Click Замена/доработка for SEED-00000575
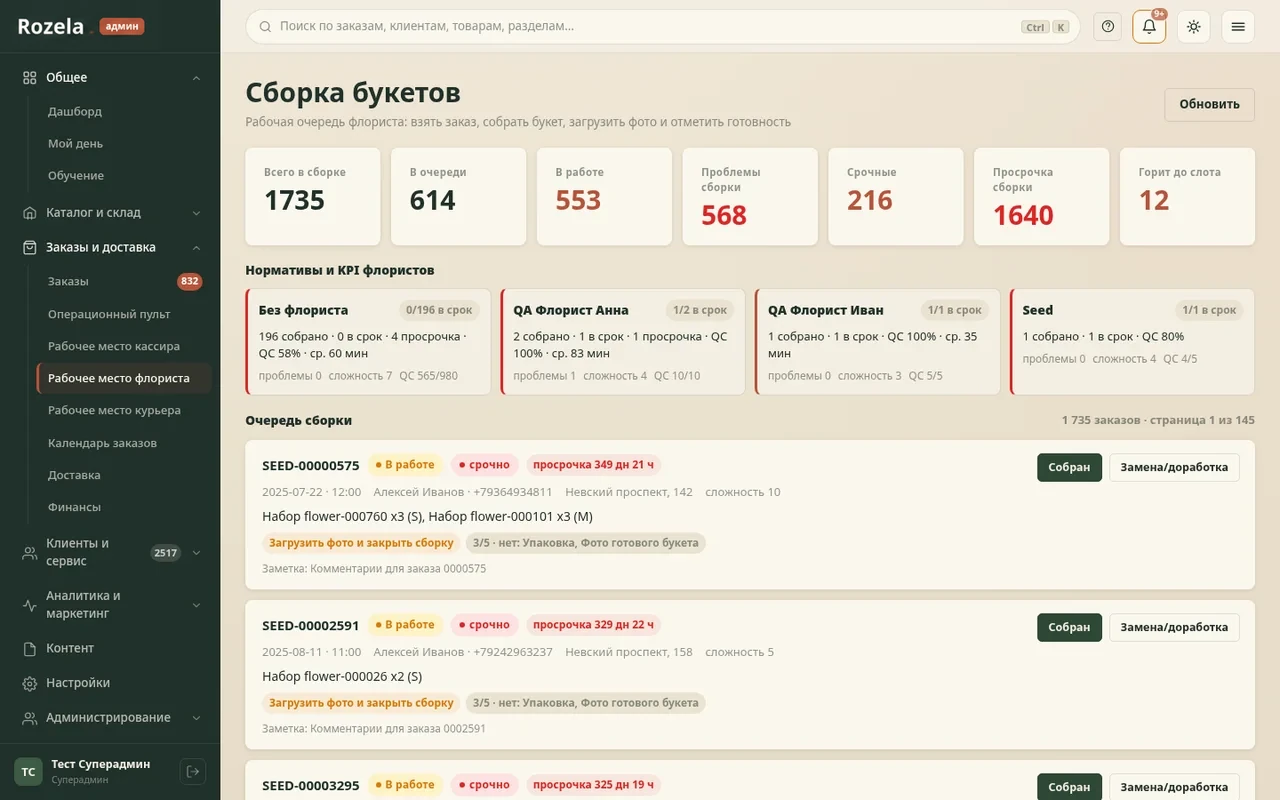The width and height of the screenshot is (1280, 800). click(1174, 467)
